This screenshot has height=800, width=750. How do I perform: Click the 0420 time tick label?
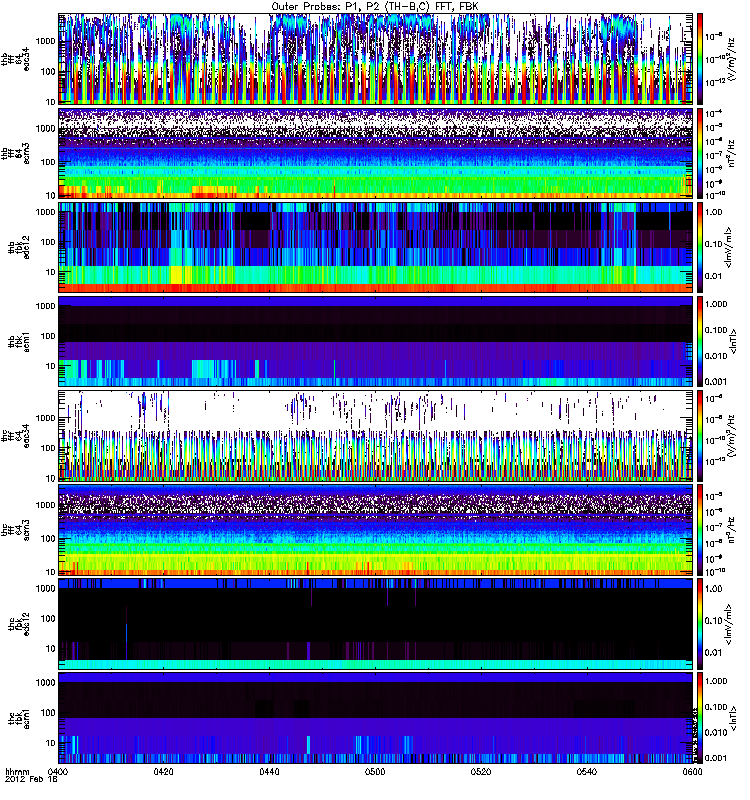(x=165, y=773)
